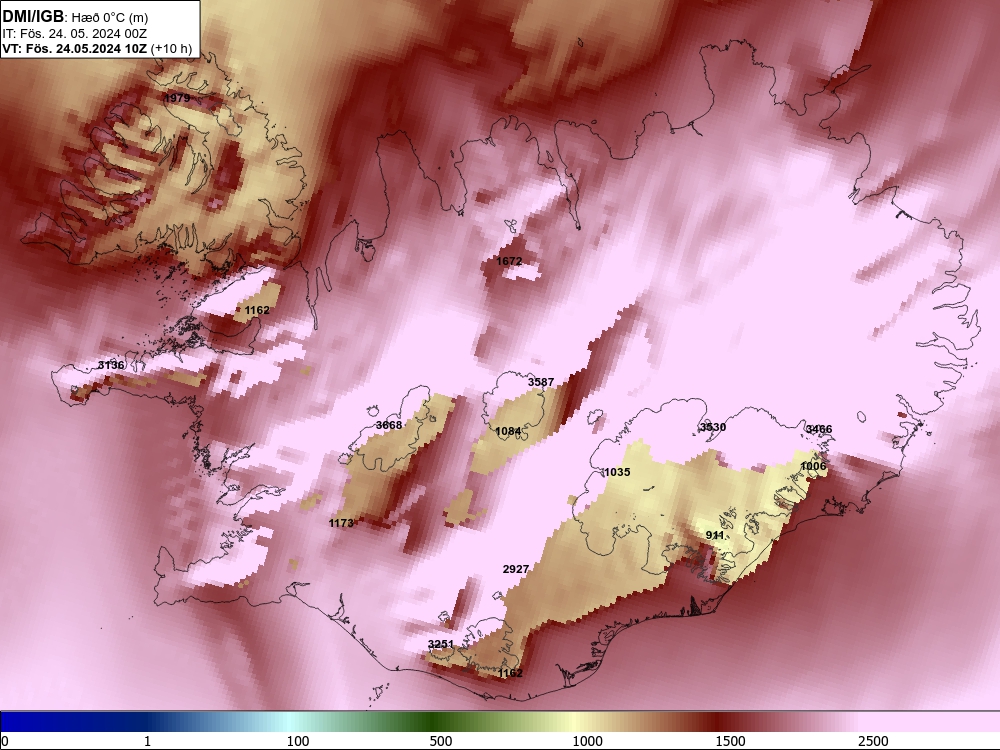Click the 3136 value on Snæfellsnes peninsula
Screen dimensions: 1000x750
click(x=111, y=365)
